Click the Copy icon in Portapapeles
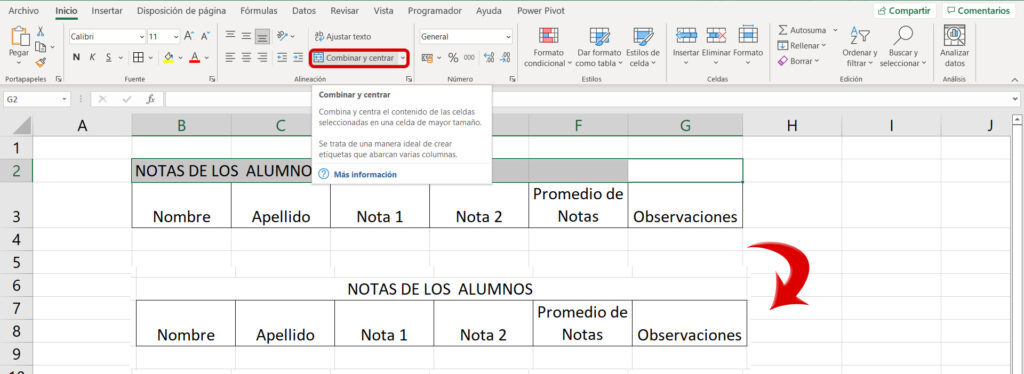This screenshot has height=374, width=1024. coord(40,46)
